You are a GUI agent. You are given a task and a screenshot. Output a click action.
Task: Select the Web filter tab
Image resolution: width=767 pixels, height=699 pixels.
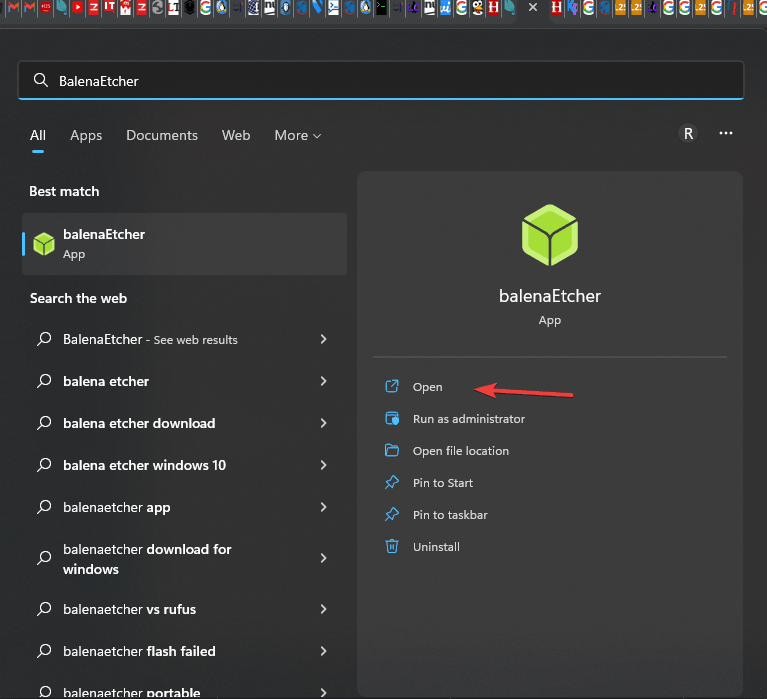click(x=236, y=135)
